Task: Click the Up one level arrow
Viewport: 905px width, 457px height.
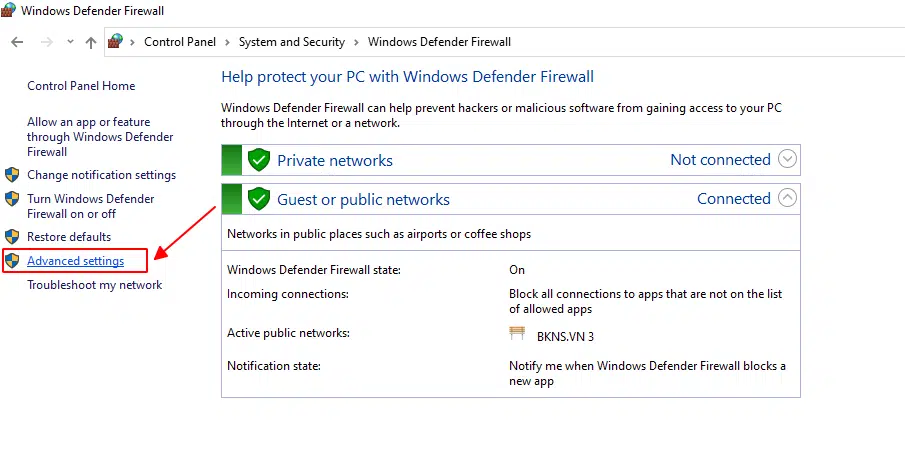Action: click(x=91, y=42)
